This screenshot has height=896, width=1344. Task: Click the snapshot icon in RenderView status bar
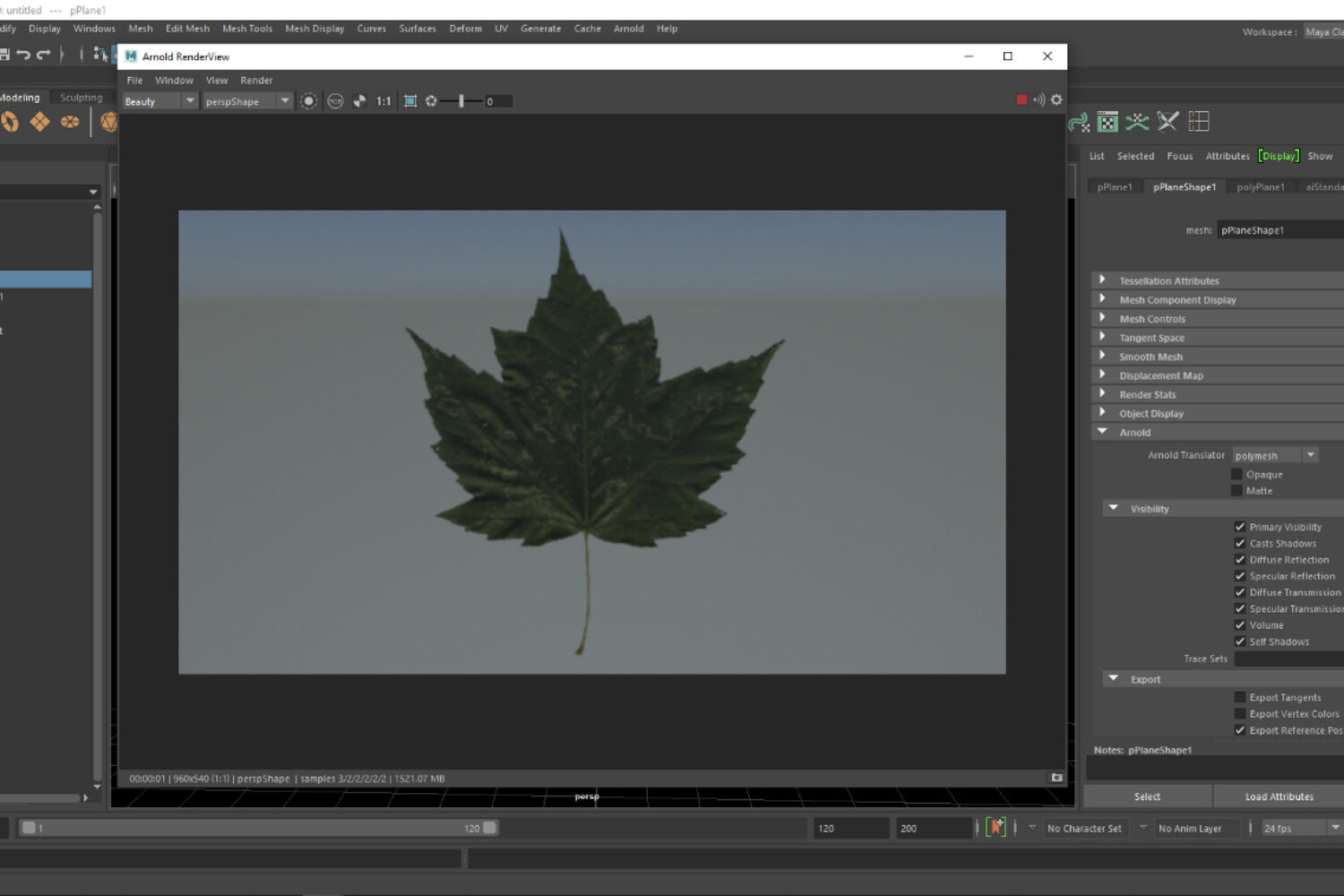pos(1056,778)
